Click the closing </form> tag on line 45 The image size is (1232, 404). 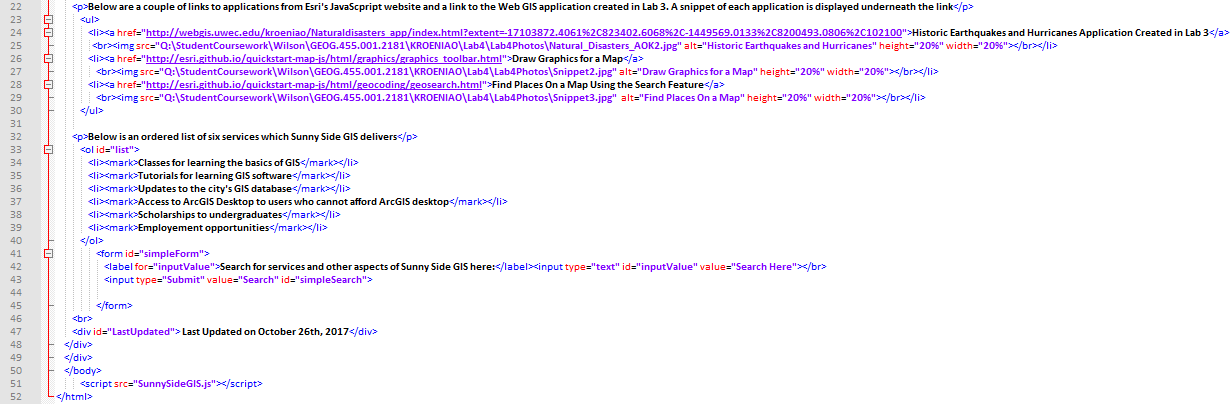point(115,305)
